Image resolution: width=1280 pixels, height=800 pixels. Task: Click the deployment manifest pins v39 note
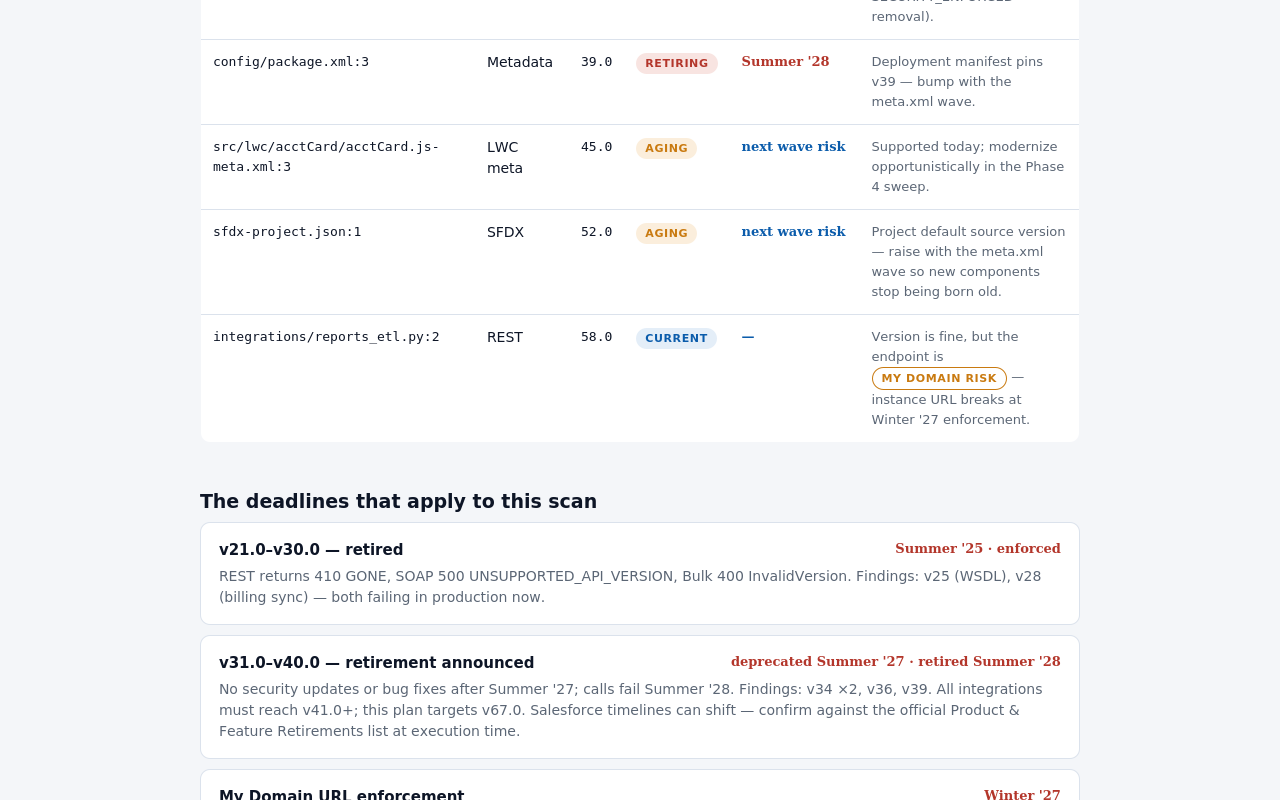[957, 82]
